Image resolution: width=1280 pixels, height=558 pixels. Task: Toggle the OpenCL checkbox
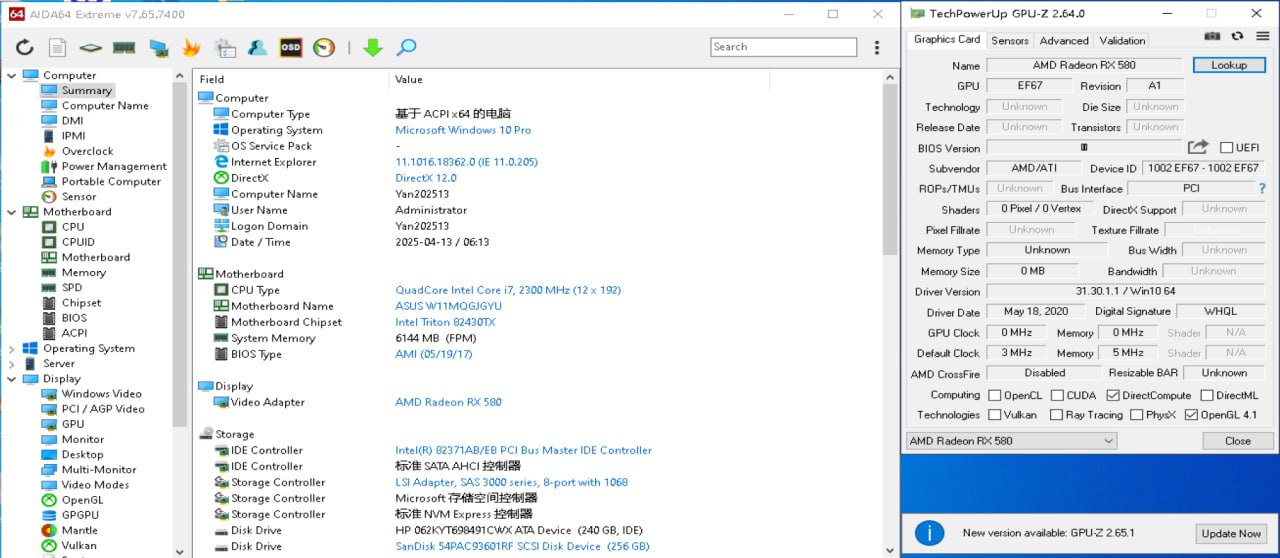point(994,395)
